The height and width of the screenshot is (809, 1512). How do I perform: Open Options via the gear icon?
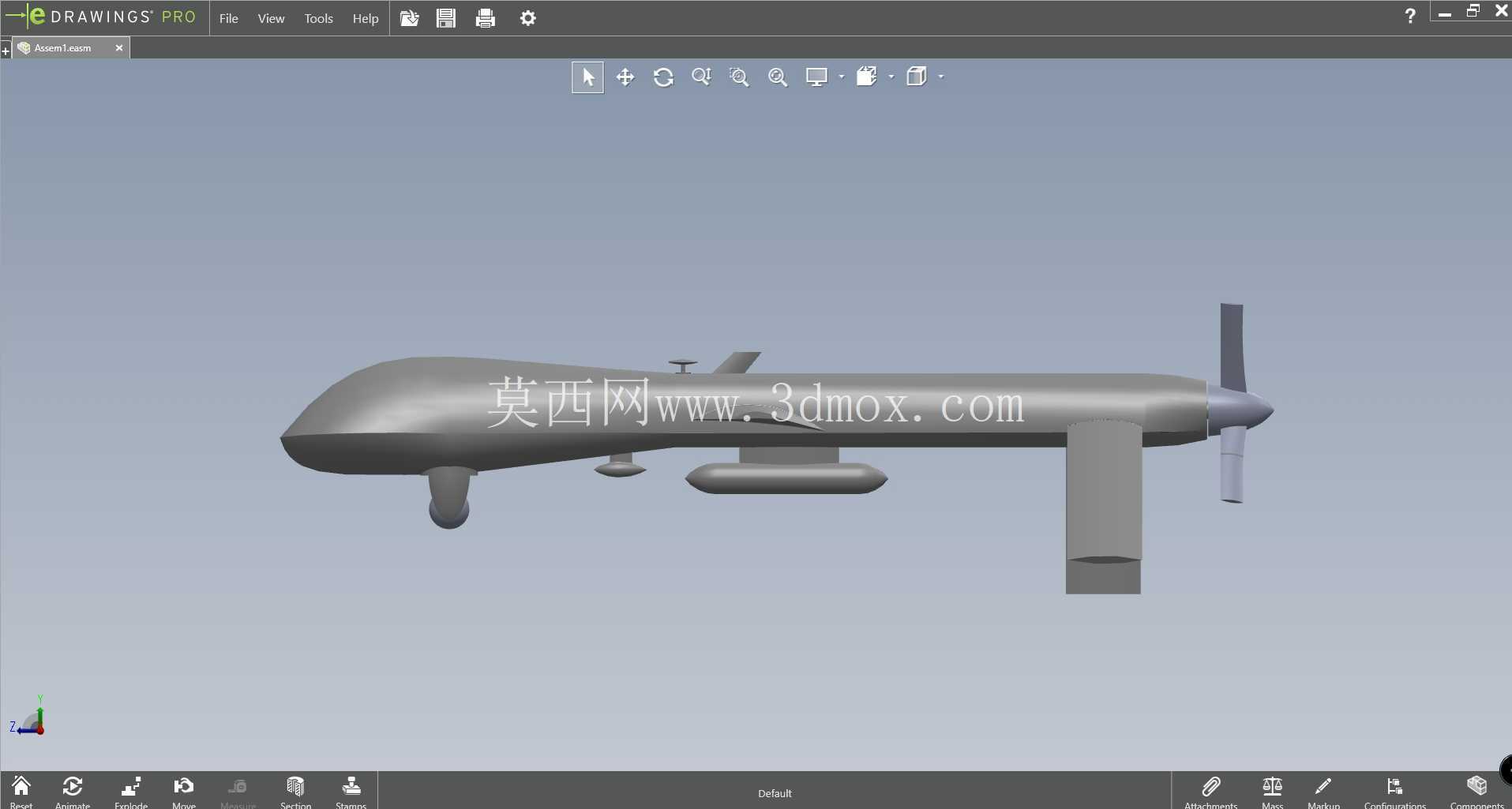click(x=528, y=17)
